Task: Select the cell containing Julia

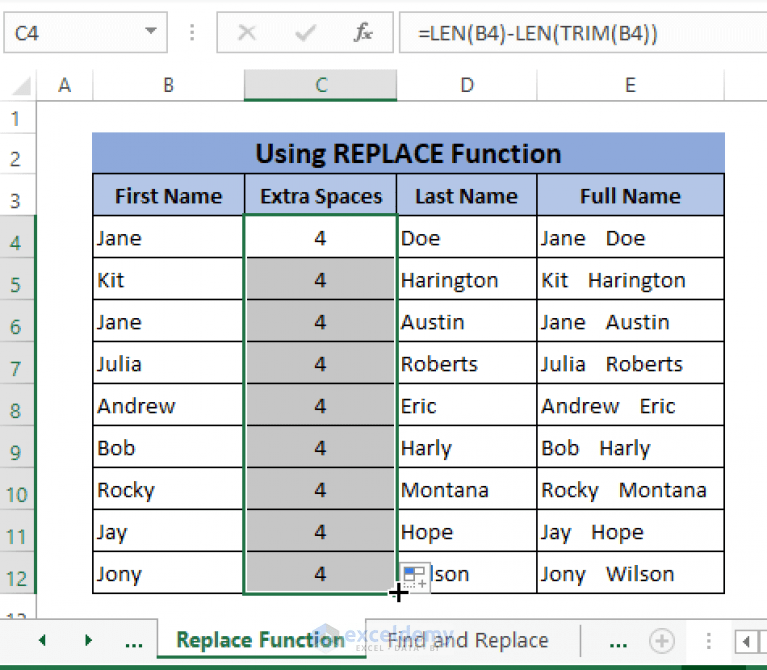Action: pos(168,363)
